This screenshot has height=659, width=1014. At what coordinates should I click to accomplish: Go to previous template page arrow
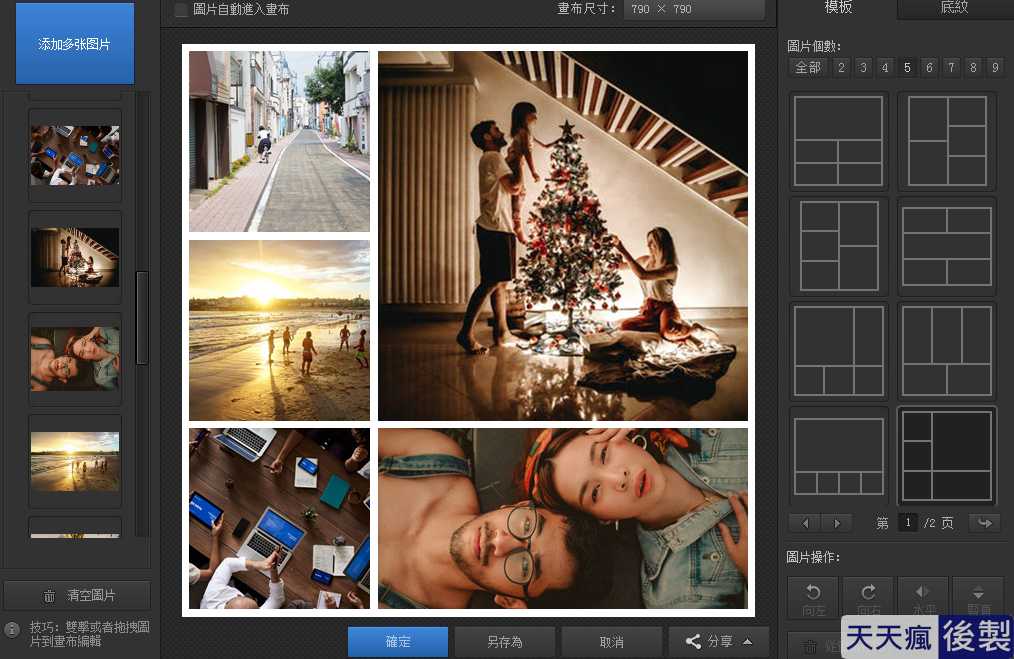pos(804,523)
